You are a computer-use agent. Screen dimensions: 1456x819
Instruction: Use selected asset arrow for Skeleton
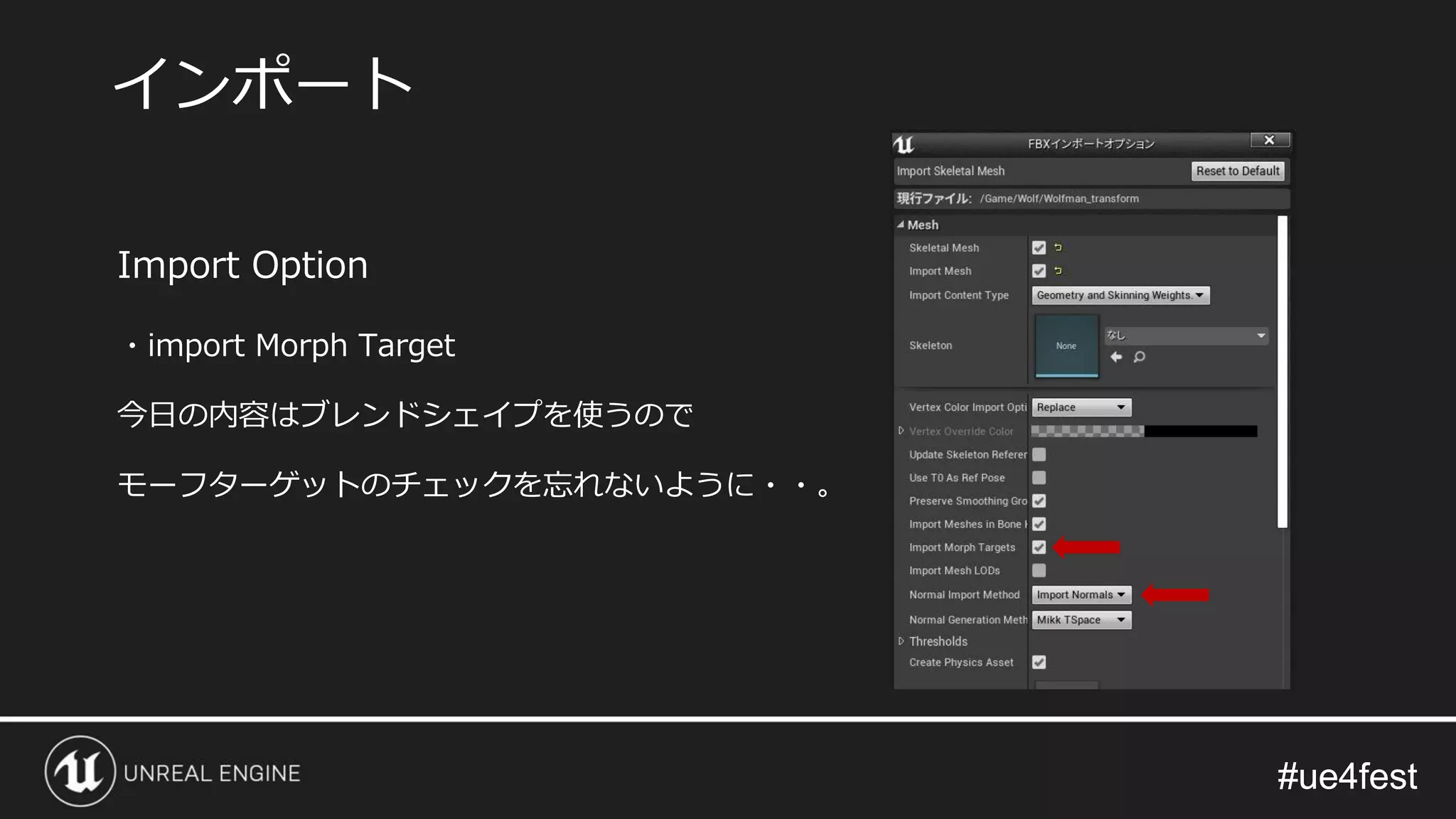click(1116, 357)
